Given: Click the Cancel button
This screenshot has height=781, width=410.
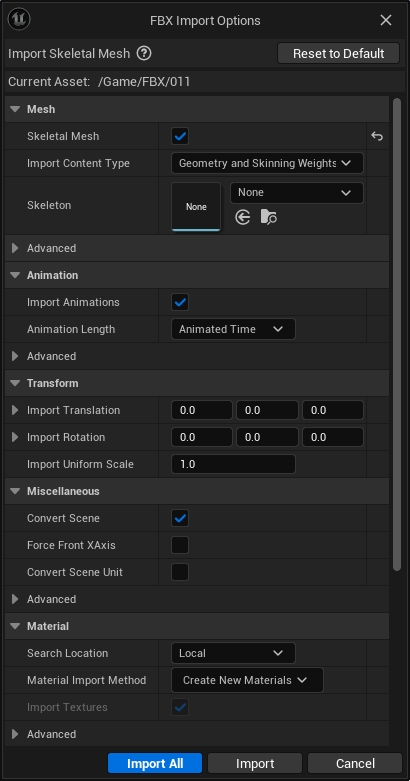Looking at the screenshot, I should (x=355, y=764).
